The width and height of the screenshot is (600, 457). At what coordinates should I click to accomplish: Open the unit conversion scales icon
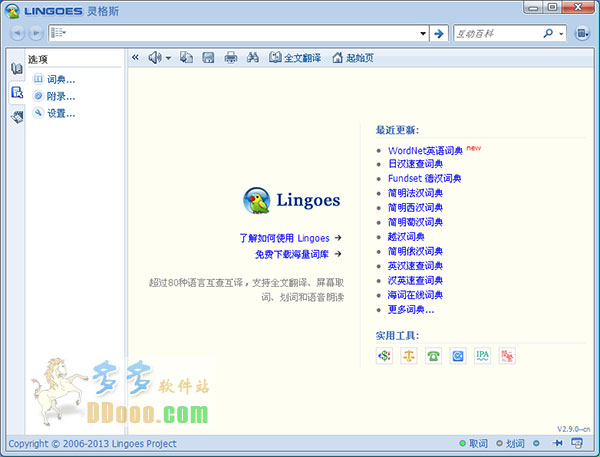(409, 356)
